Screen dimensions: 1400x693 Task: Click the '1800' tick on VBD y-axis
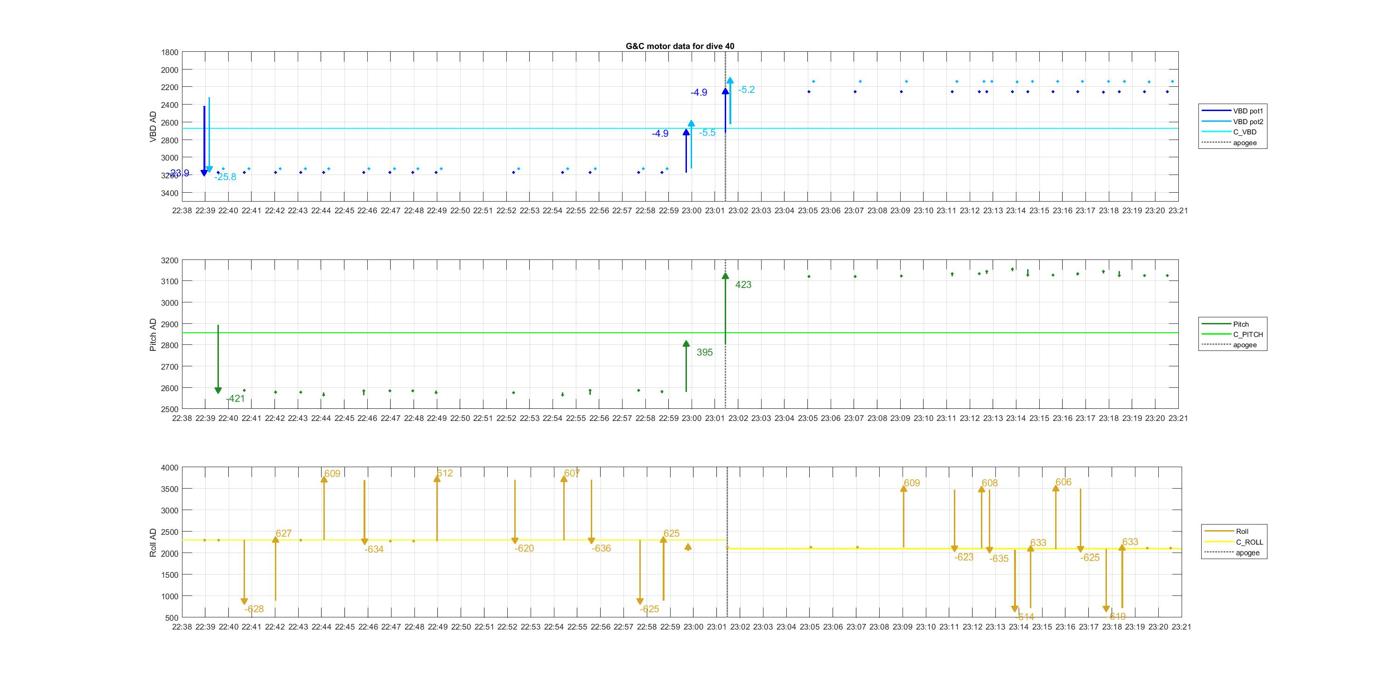[169, 52]
